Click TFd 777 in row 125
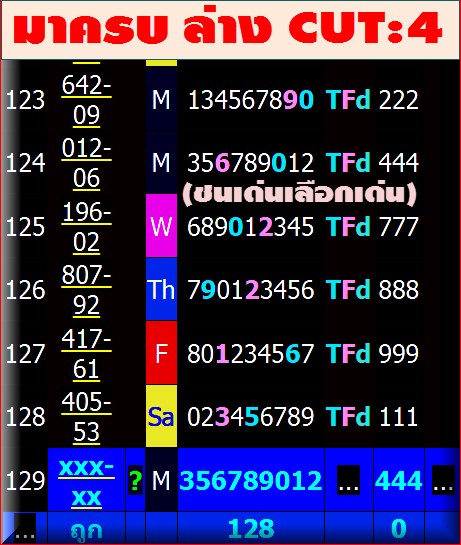The width and height of the screenshot is (461, 545). click(372, 227)
